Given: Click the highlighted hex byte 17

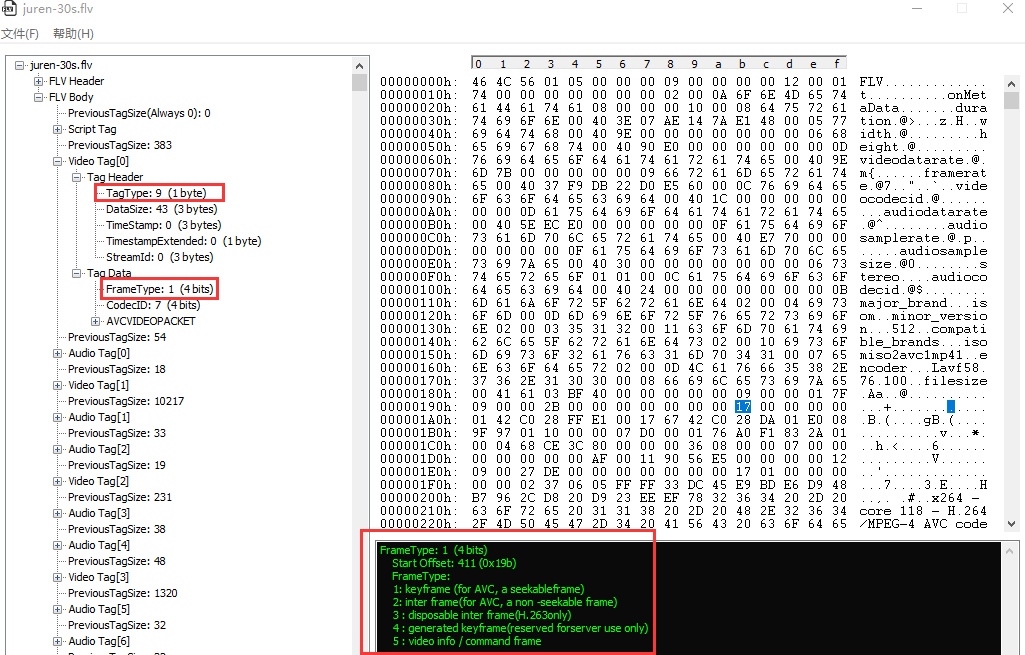Looking at the screenshot, I should coord(742,406).
